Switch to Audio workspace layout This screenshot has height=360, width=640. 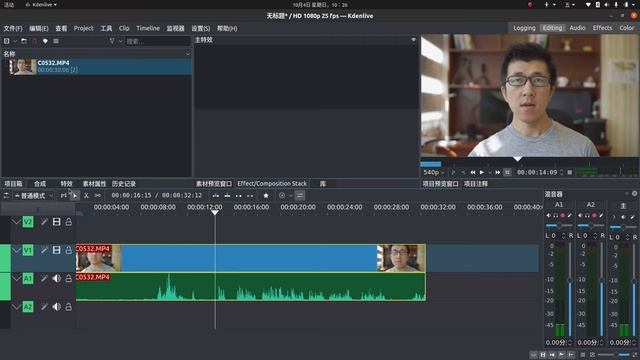pyautogui.click(x=577, y=28)
